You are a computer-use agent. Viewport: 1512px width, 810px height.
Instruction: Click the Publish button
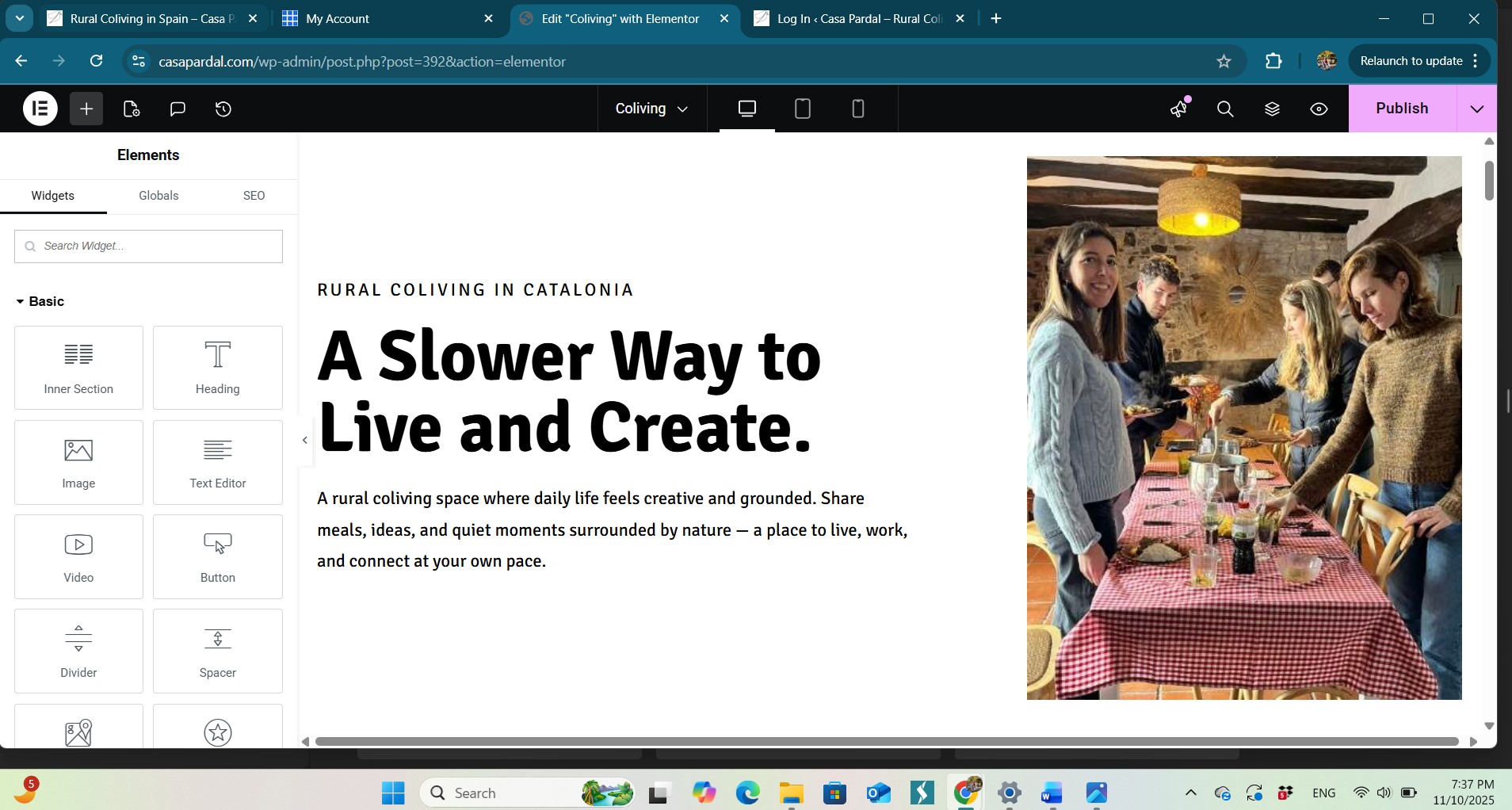1401,109
